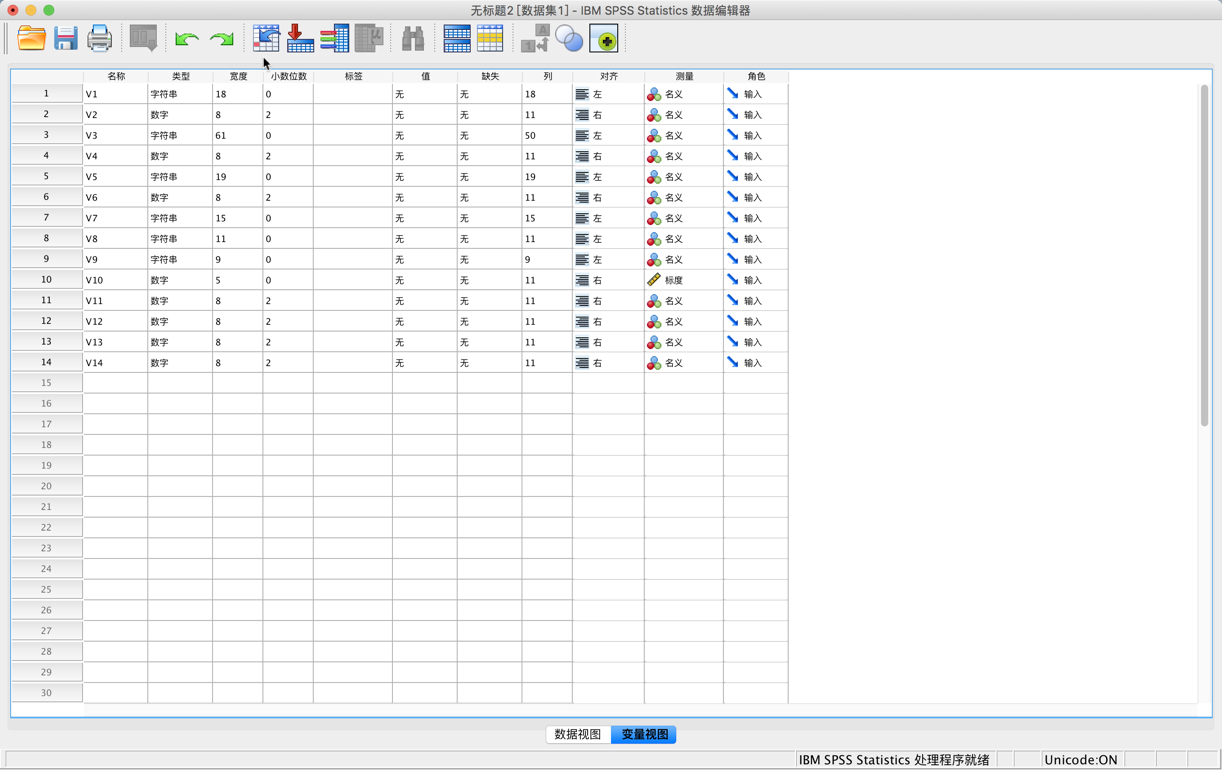1222x770 pixels.
Task: Insert a new case from the toolbar
Action: point(456,38)
